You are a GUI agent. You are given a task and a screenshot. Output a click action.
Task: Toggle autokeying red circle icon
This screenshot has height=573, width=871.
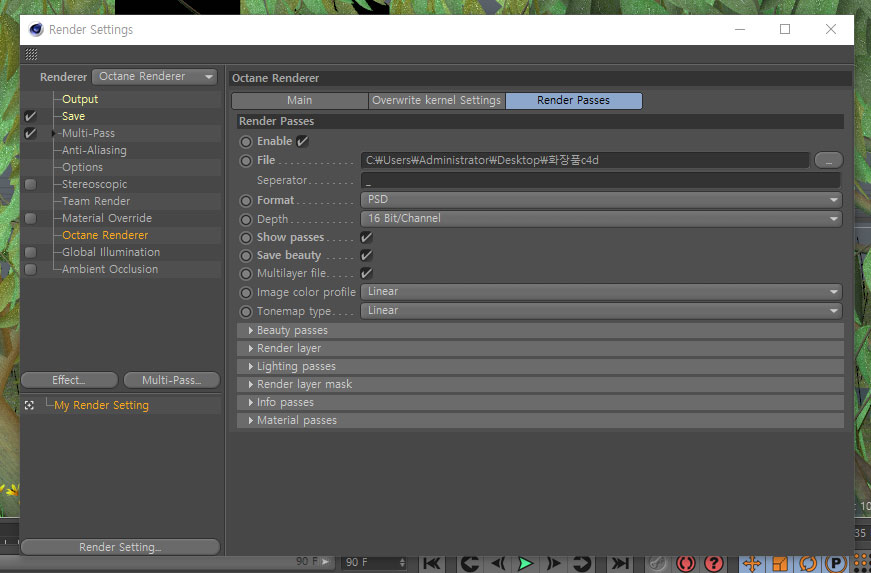[x=686, y=563]
